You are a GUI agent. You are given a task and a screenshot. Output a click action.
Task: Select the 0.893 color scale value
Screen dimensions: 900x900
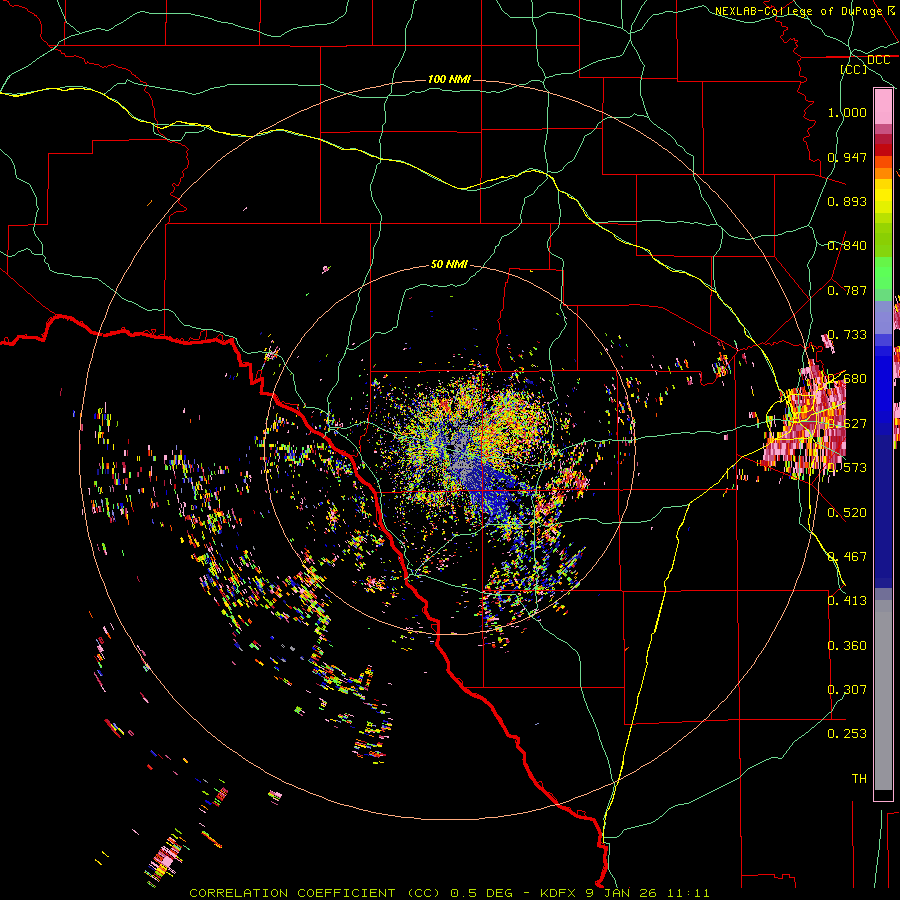click(847, 201)
